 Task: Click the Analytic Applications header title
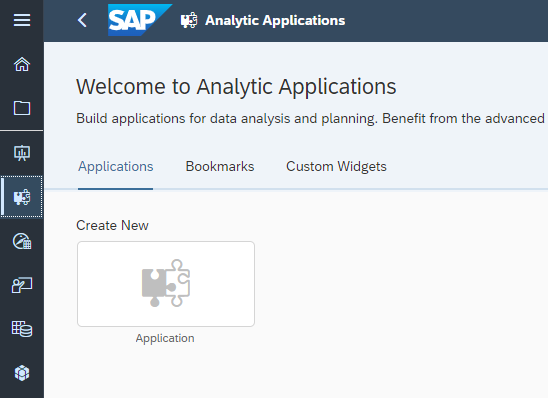coord(275,21)
